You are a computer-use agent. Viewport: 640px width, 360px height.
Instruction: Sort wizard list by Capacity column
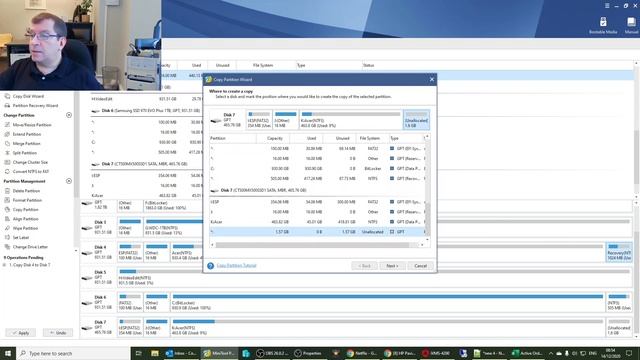pyautogui.click(x=274, y=139)
